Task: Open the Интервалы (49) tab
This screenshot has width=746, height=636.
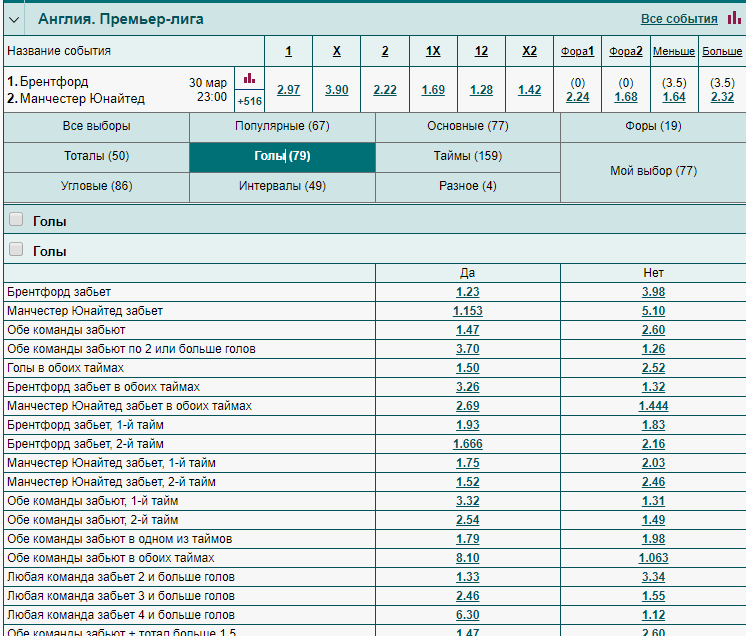Action: (282, 186)
